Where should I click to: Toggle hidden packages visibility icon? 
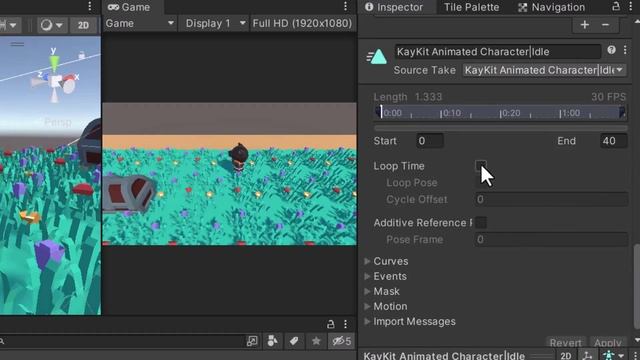tap(342, 341)
